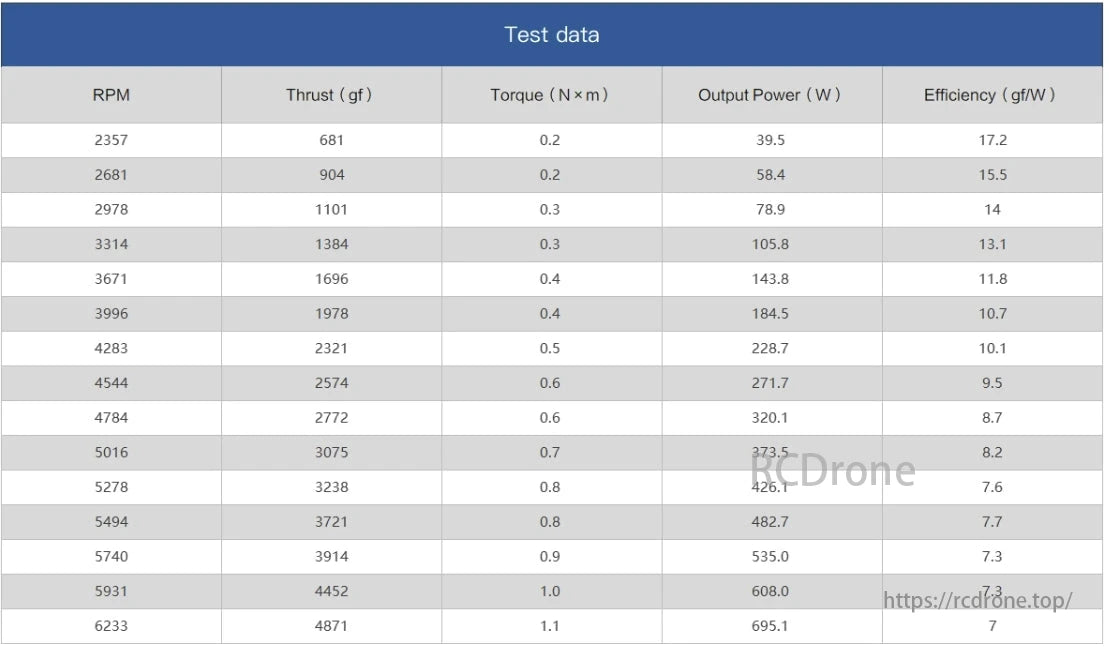Image resolution: width=1109 pixels, height=647 pixels.
Task: Open the rcdrone.top URL link
Action: (978, 600)
